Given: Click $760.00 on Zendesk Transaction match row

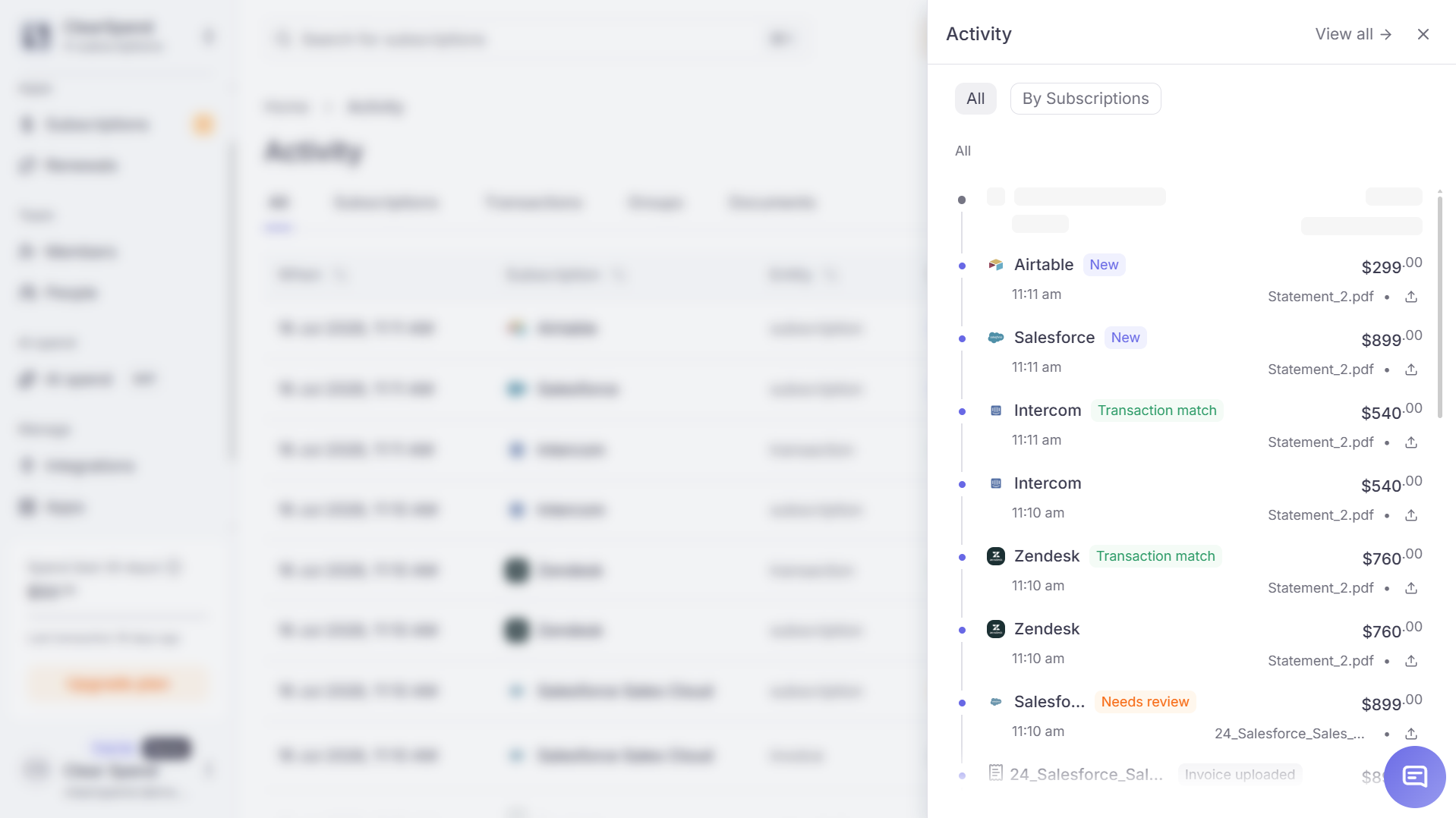Looking at the screenshot, I should (1391, 557).
